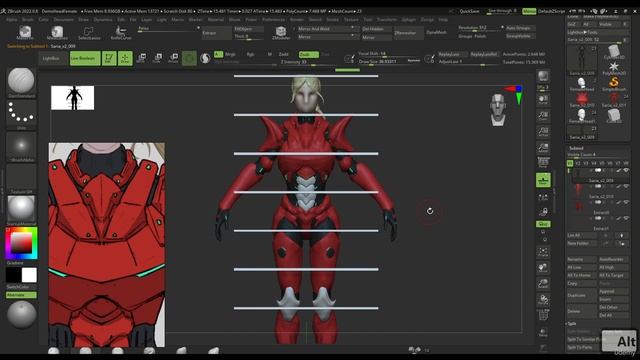
Task: Toggle visibility eye of first subtool
Action: coord(626,170)
